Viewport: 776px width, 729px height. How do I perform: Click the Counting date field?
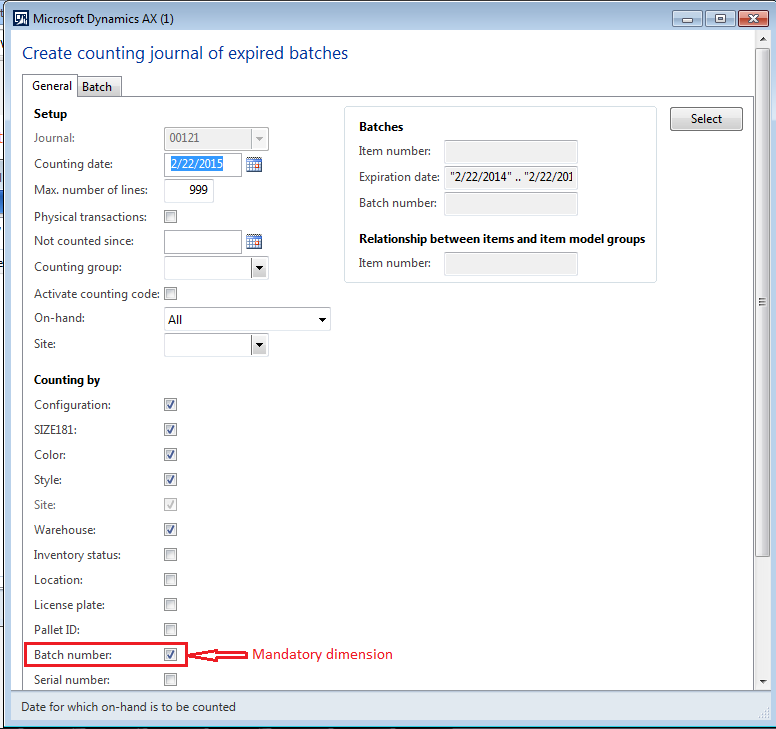click(203, 164)
